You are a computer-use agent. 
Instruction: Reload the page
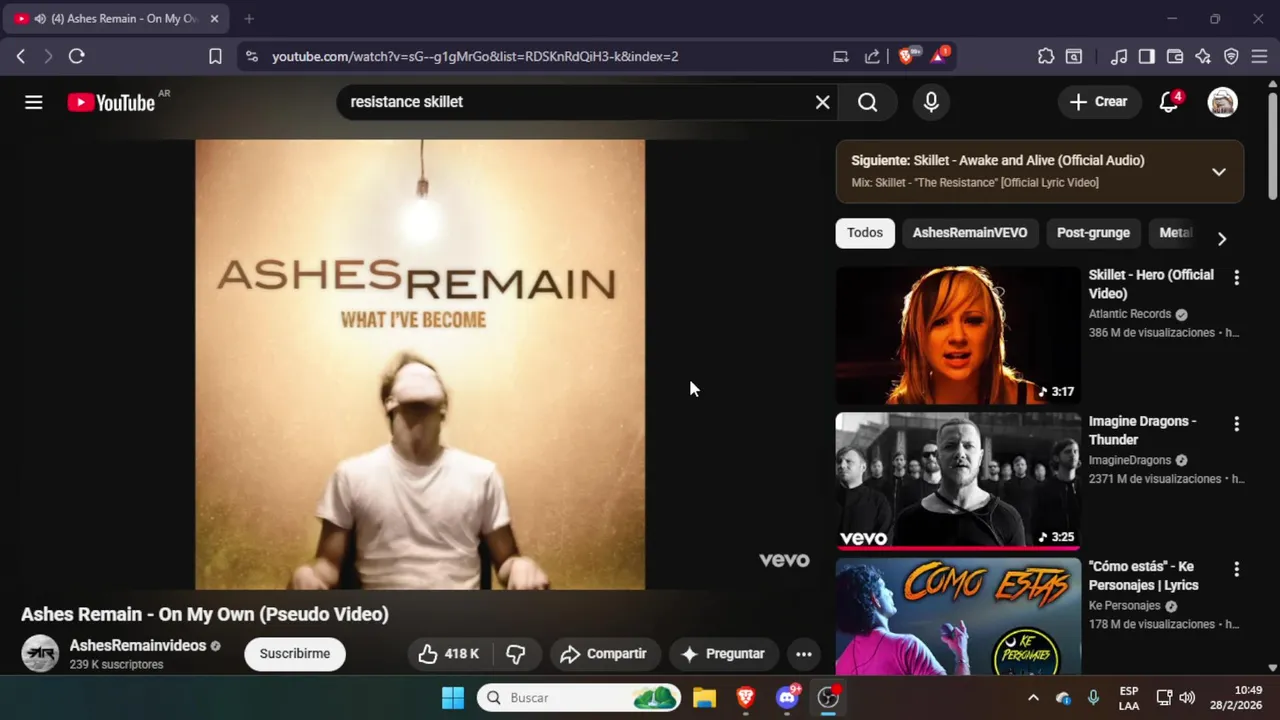click(76, 56)
